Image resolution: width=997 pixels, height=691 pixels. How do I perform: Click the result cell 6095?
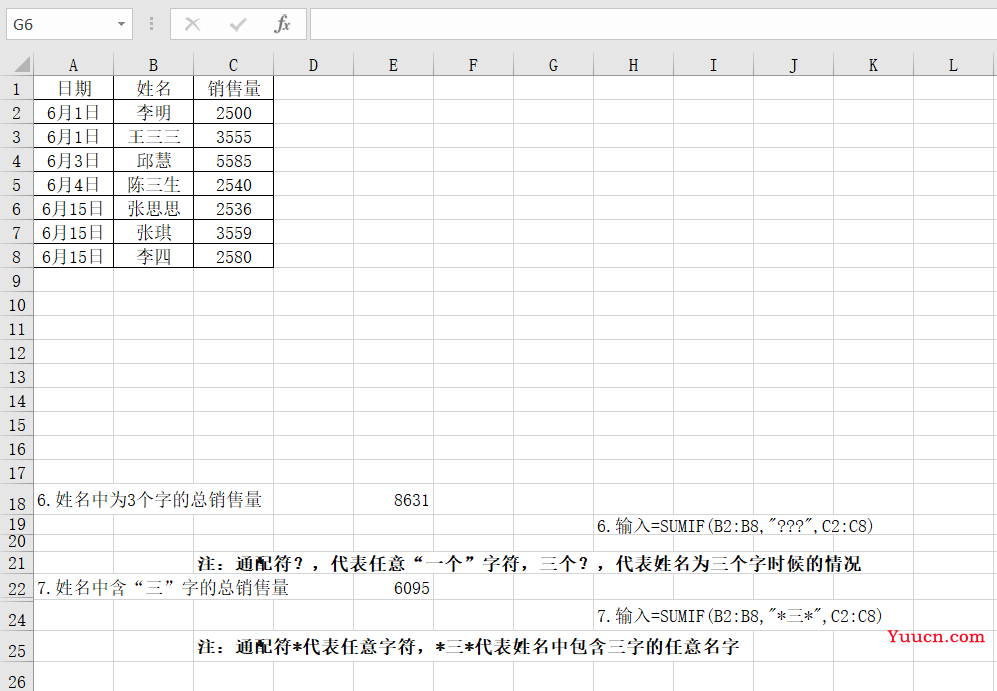[x=394, y=588]
